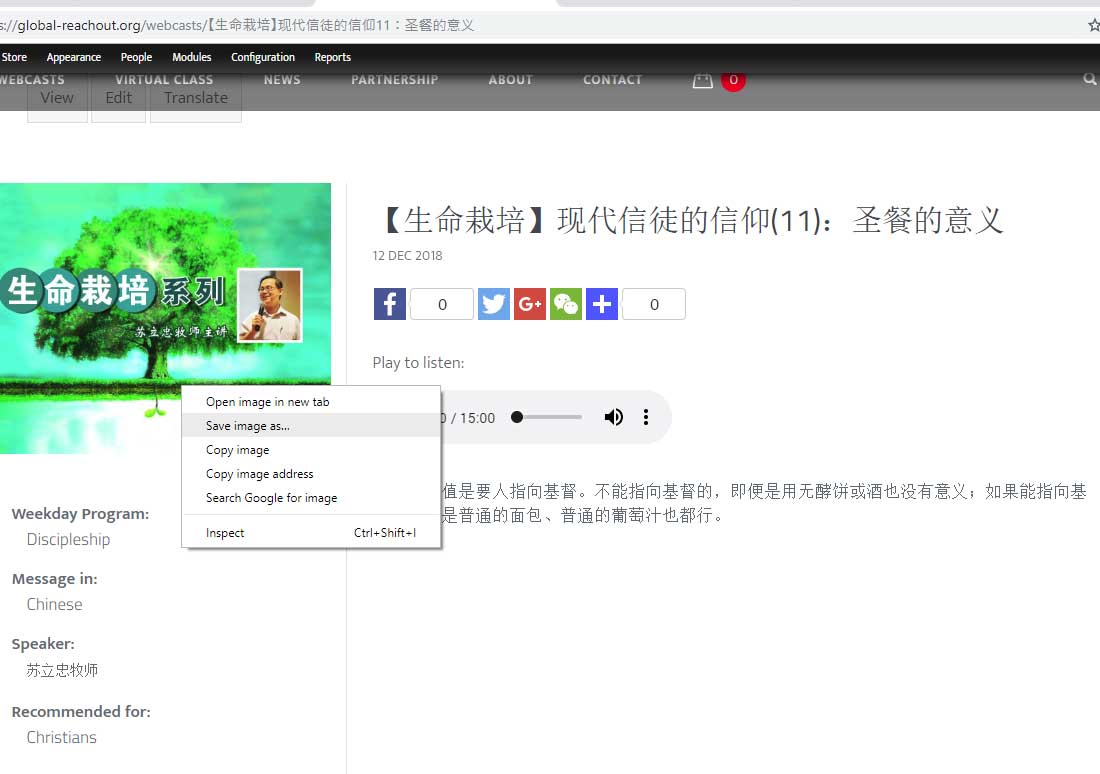Click the Speaker label
Screen dimensions: 1100x774
point(43,644)
